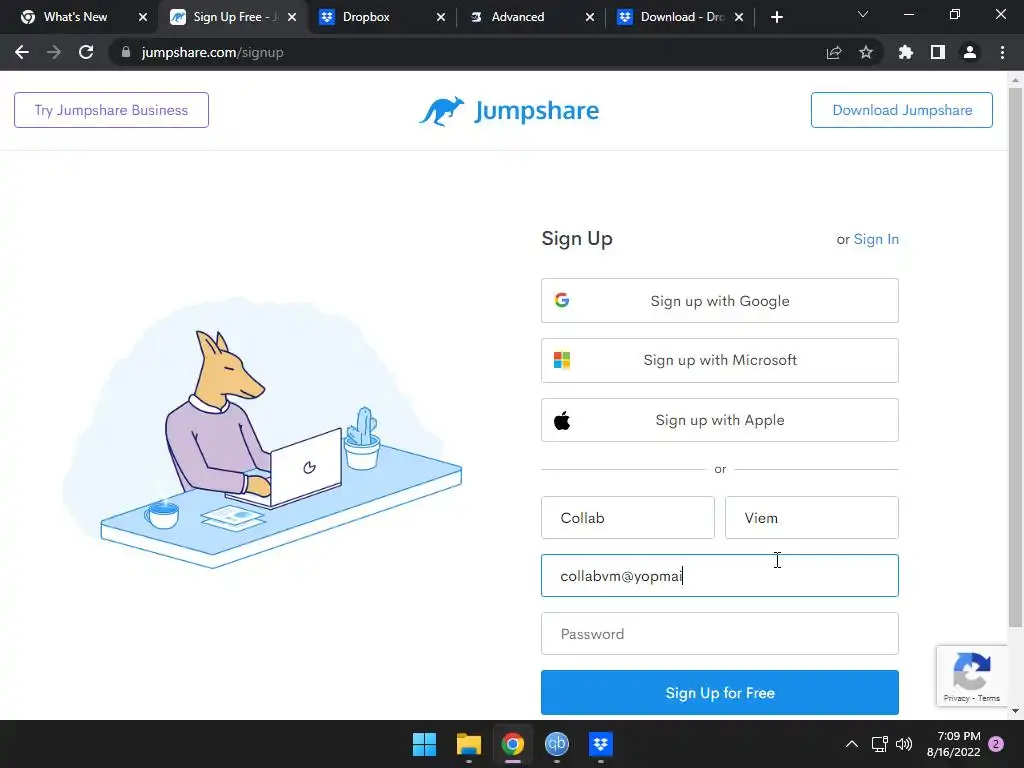Show hidden system tray icons
The image size is (1024, 768).
click(x=852, y=744)
